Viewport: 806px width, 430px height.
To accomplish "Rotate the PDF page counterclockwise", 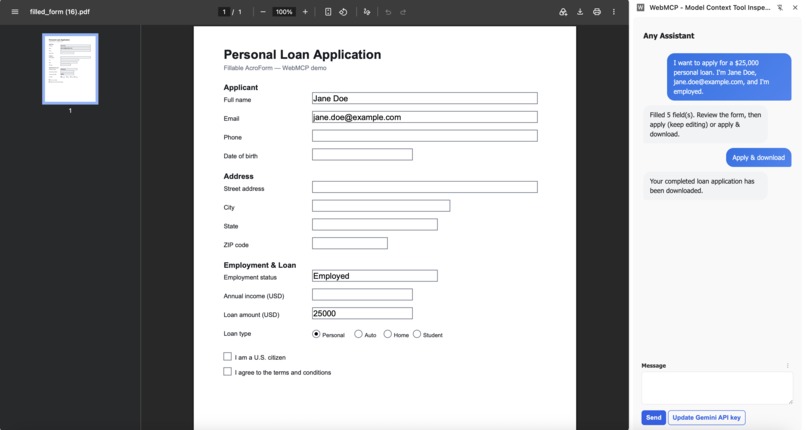I will (343, 11).
